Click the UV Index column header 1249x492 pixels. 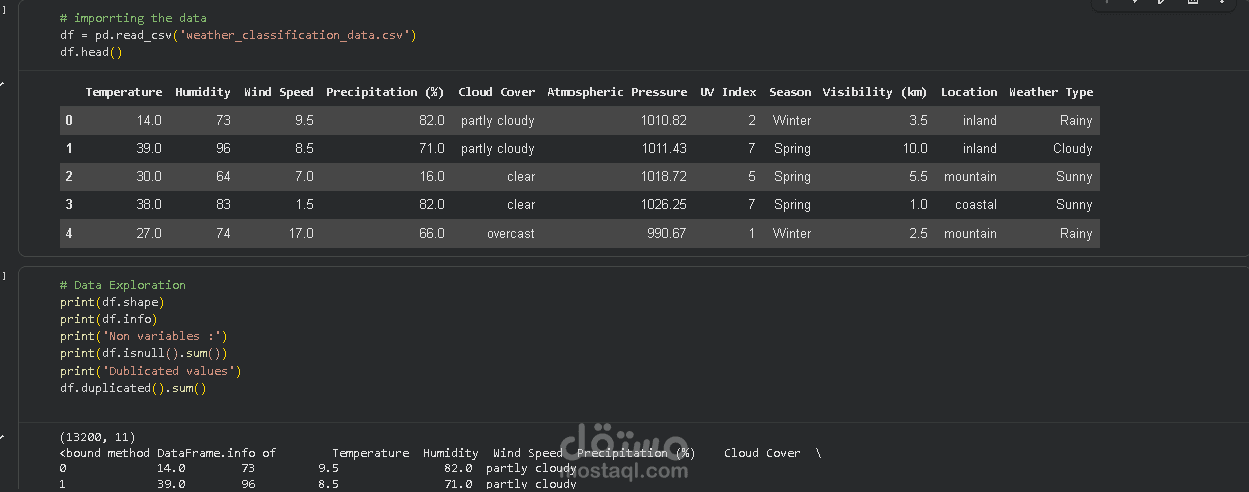(728, 92)
